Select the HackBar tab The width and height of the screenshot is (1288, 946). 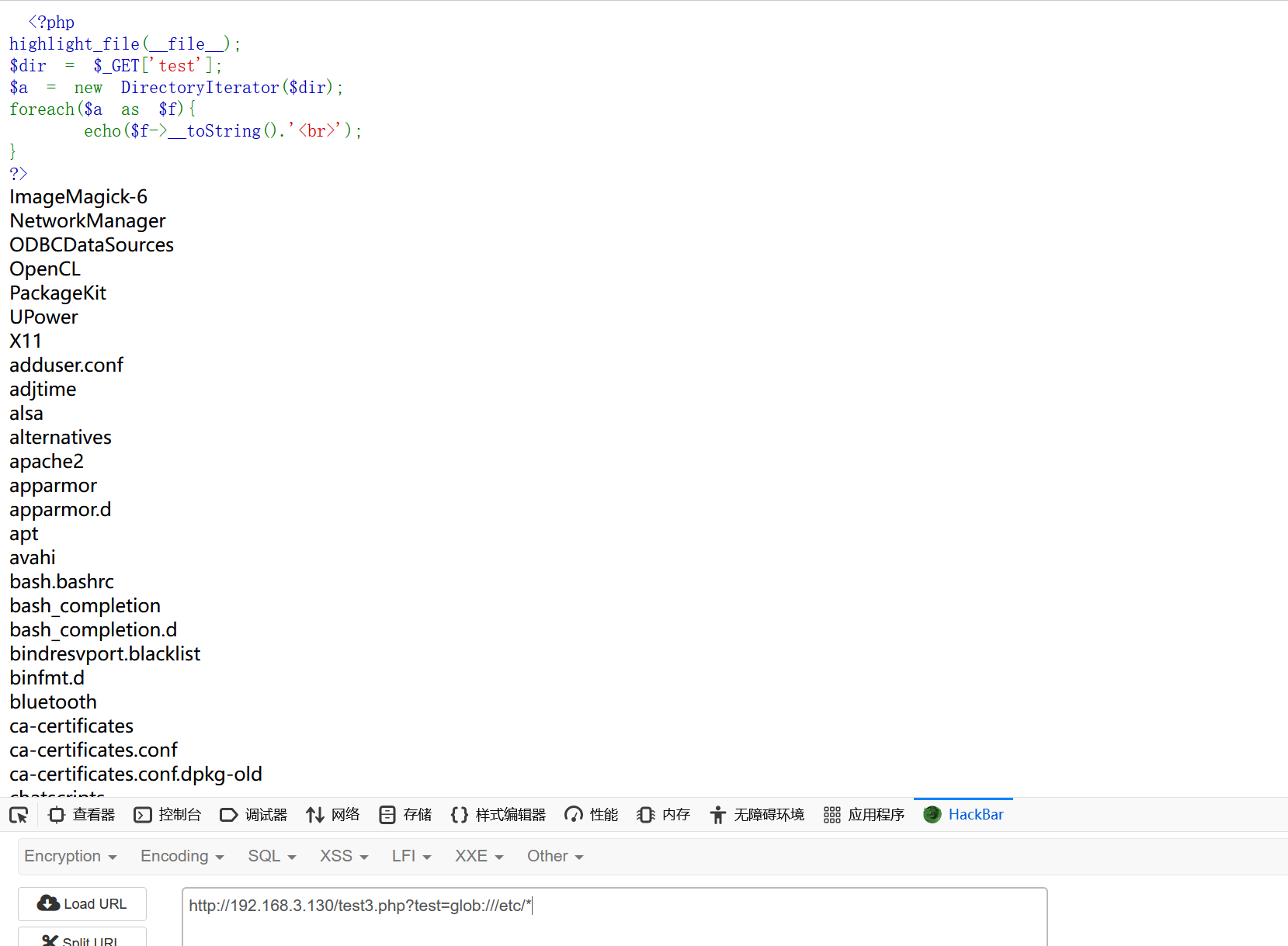[x=963, y=815]
